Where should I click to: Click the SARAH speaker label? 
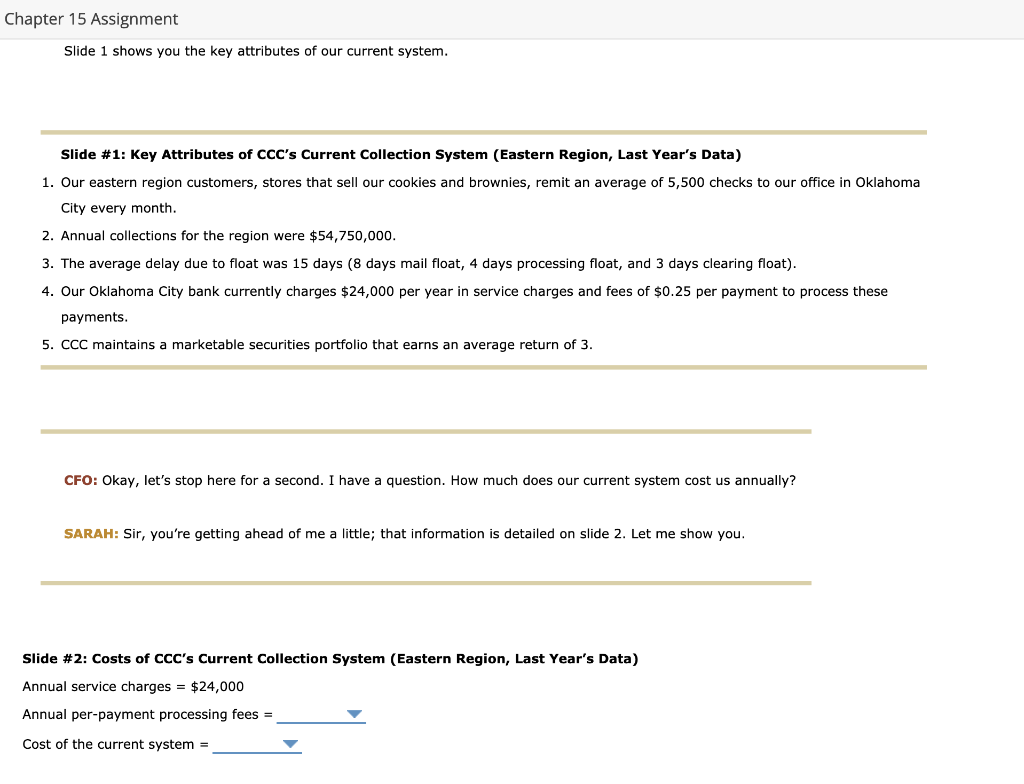point(91,534)
